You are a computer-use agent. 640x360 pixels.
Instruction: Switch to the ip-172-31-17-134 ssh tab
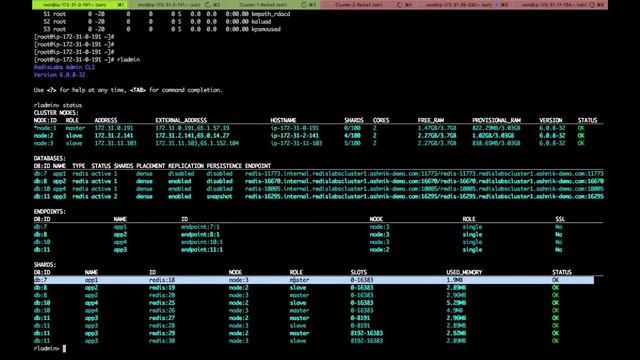point(560,5)
